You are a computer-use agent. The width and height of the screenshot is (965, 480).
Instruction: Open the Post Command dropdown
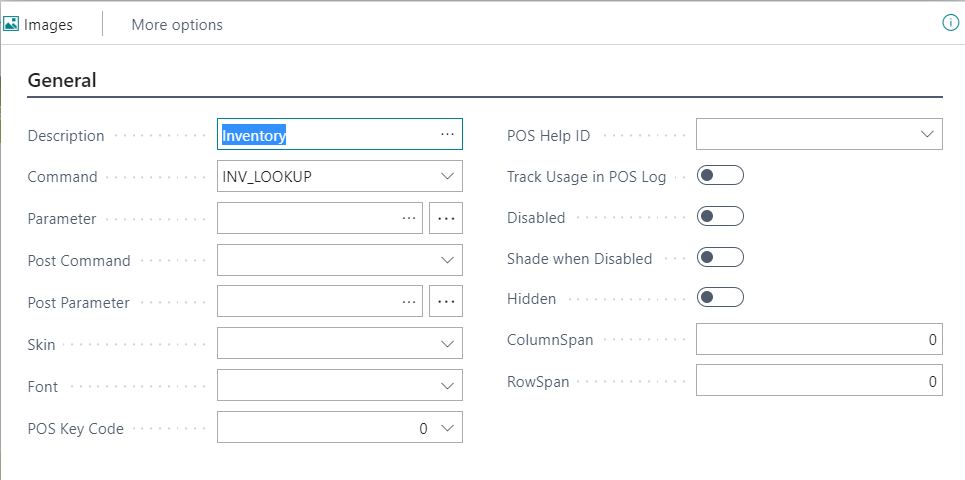pyautogui.click(x=447, y=260)
